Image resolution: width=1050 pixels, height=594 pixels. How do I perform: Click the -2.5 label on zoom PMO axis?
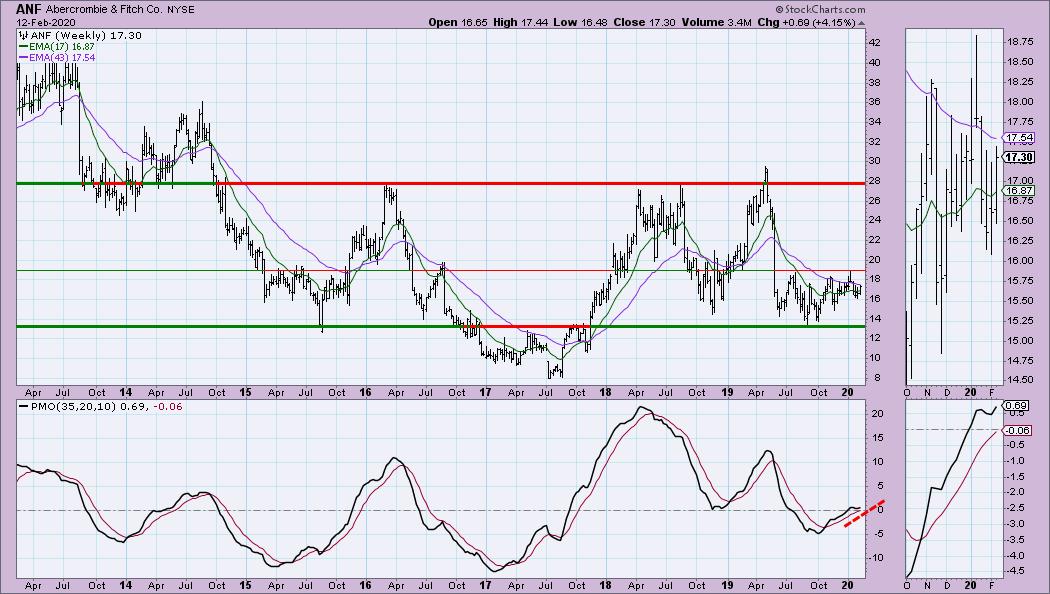pyautogui.click(x=1017, y=508)
